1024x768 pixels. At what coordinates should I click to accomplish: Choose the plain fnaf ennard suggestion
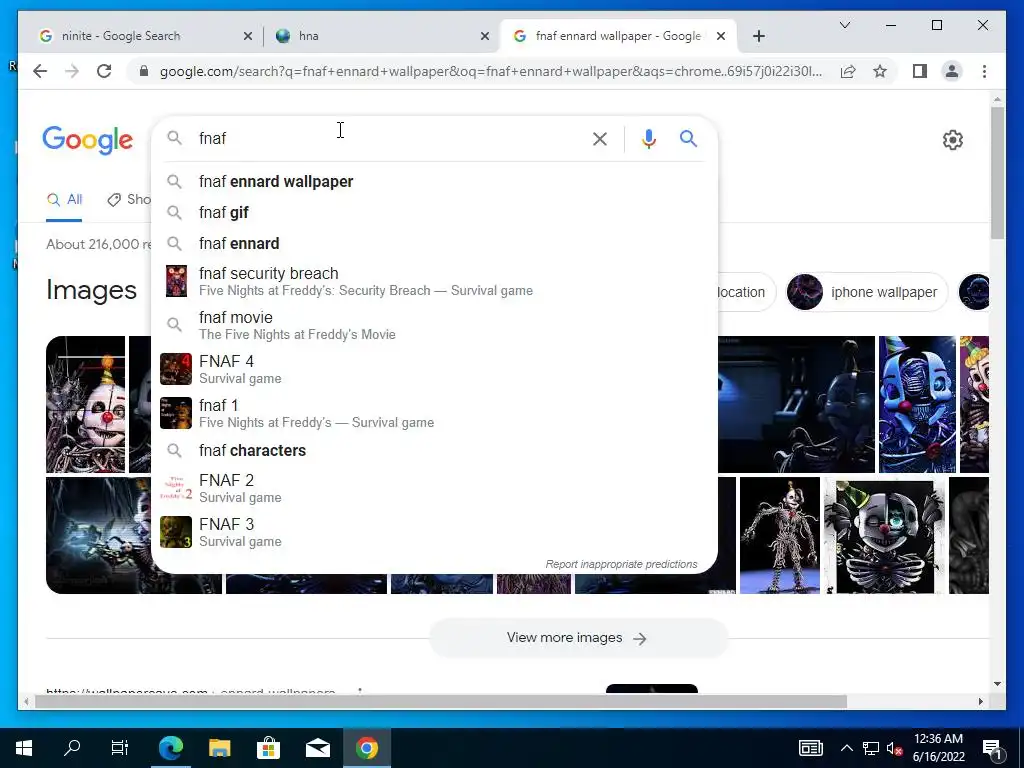click(434, 244)
